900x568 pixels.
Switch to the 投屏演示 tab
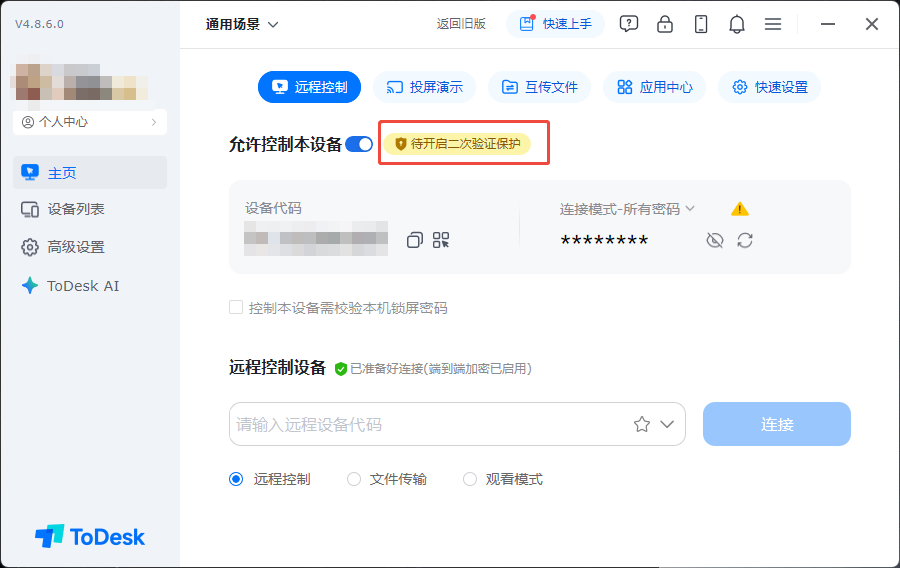click(x=425, y=87)
